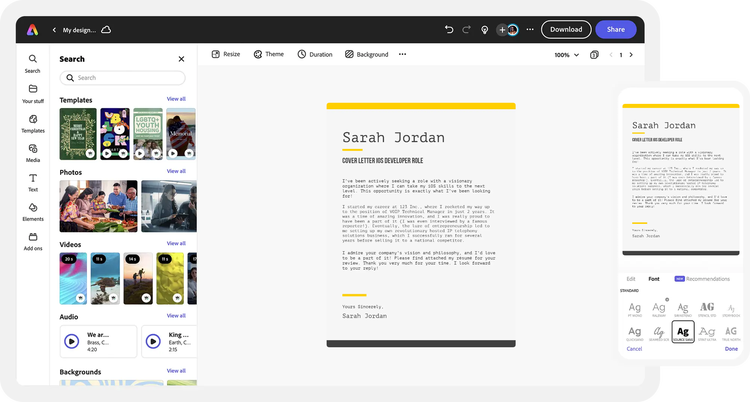Switch to the Edit tab in mobile panel
This screenshot has height=402, width=750.
pyautogui.click(x=631, y=279)
